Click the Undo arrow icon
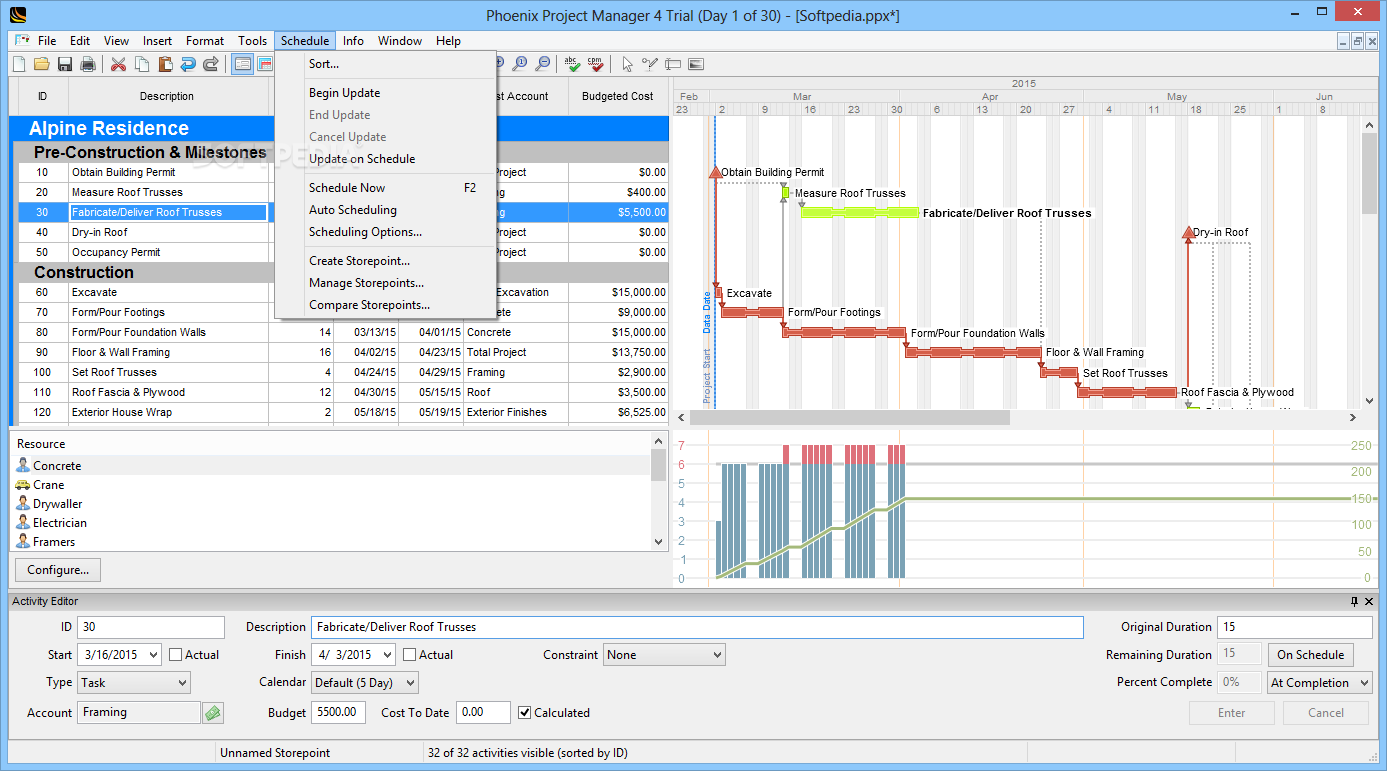Image resolution: width=1387 pixels, height=771 pixels. coord(188,64)
